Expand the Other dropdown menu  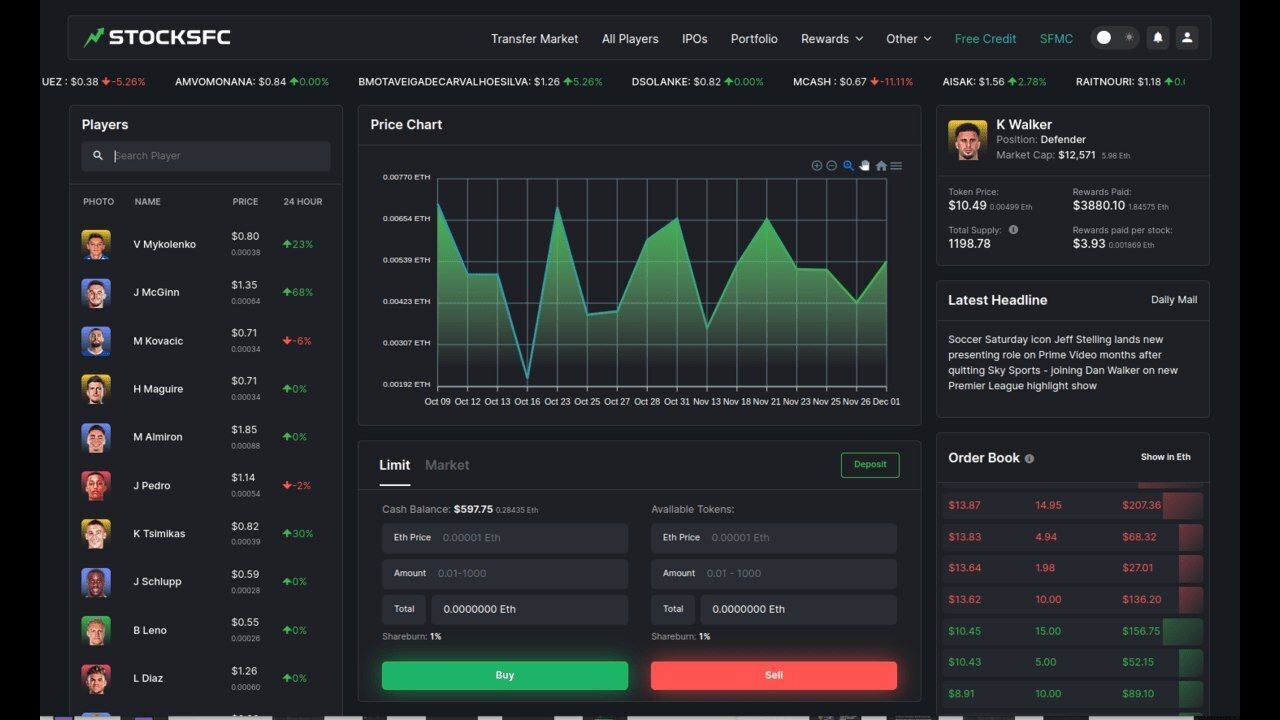pos(909,39)
